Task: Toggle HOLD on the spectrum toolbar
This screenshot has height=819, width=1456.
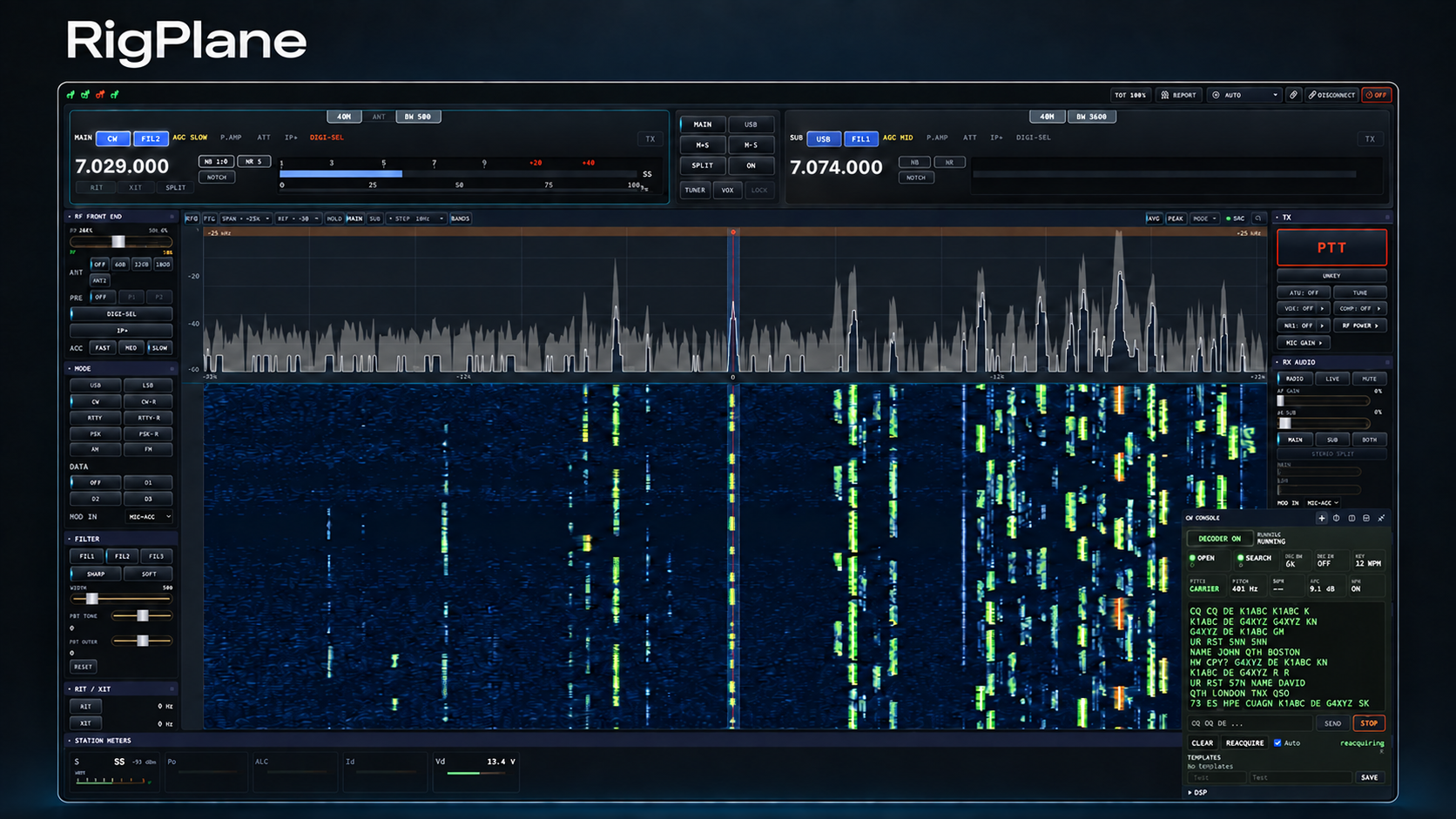Action: coord(334,218)
